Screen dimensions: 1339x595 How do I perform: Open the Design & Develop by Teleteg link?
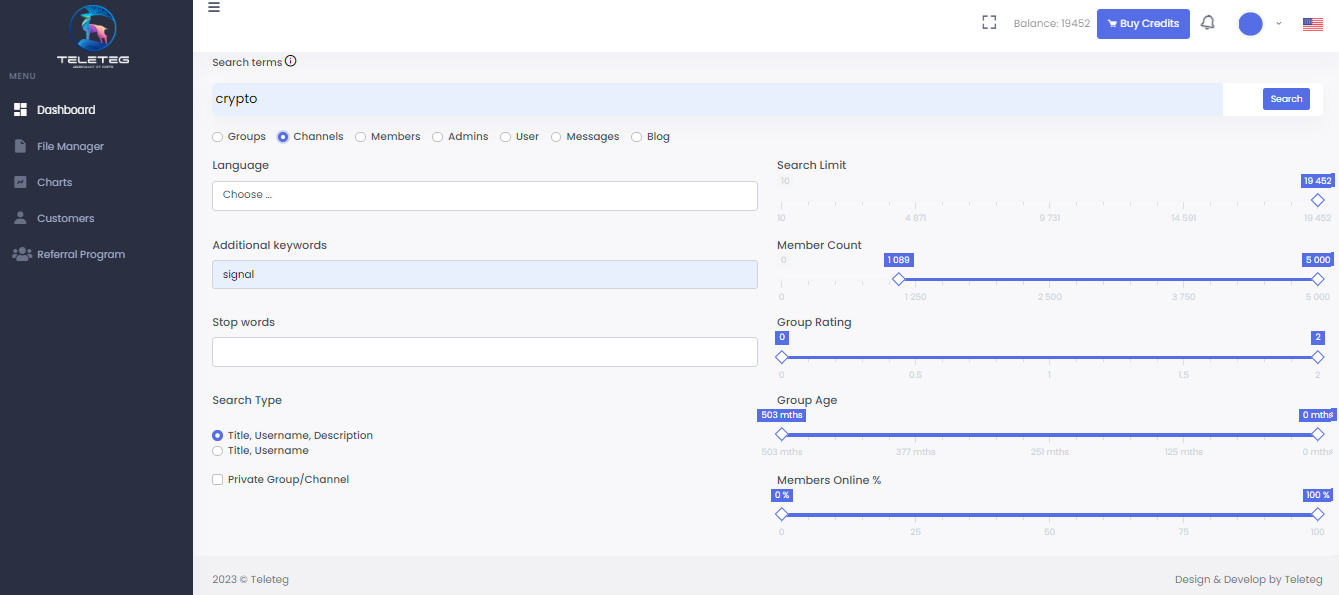(1248, 579)
